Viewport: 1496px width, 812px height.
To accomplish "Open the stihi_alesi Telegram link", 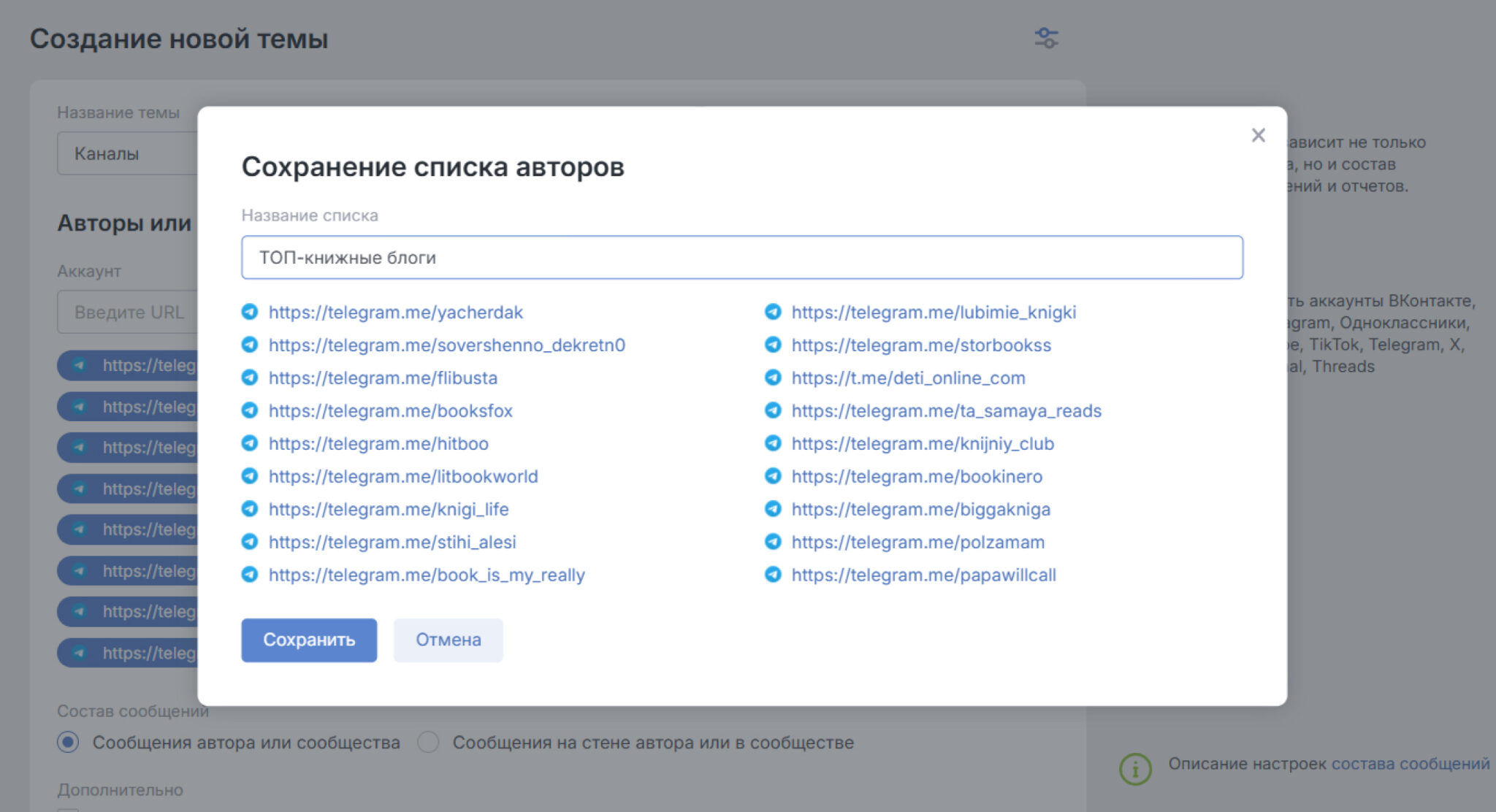I will 392,543.
